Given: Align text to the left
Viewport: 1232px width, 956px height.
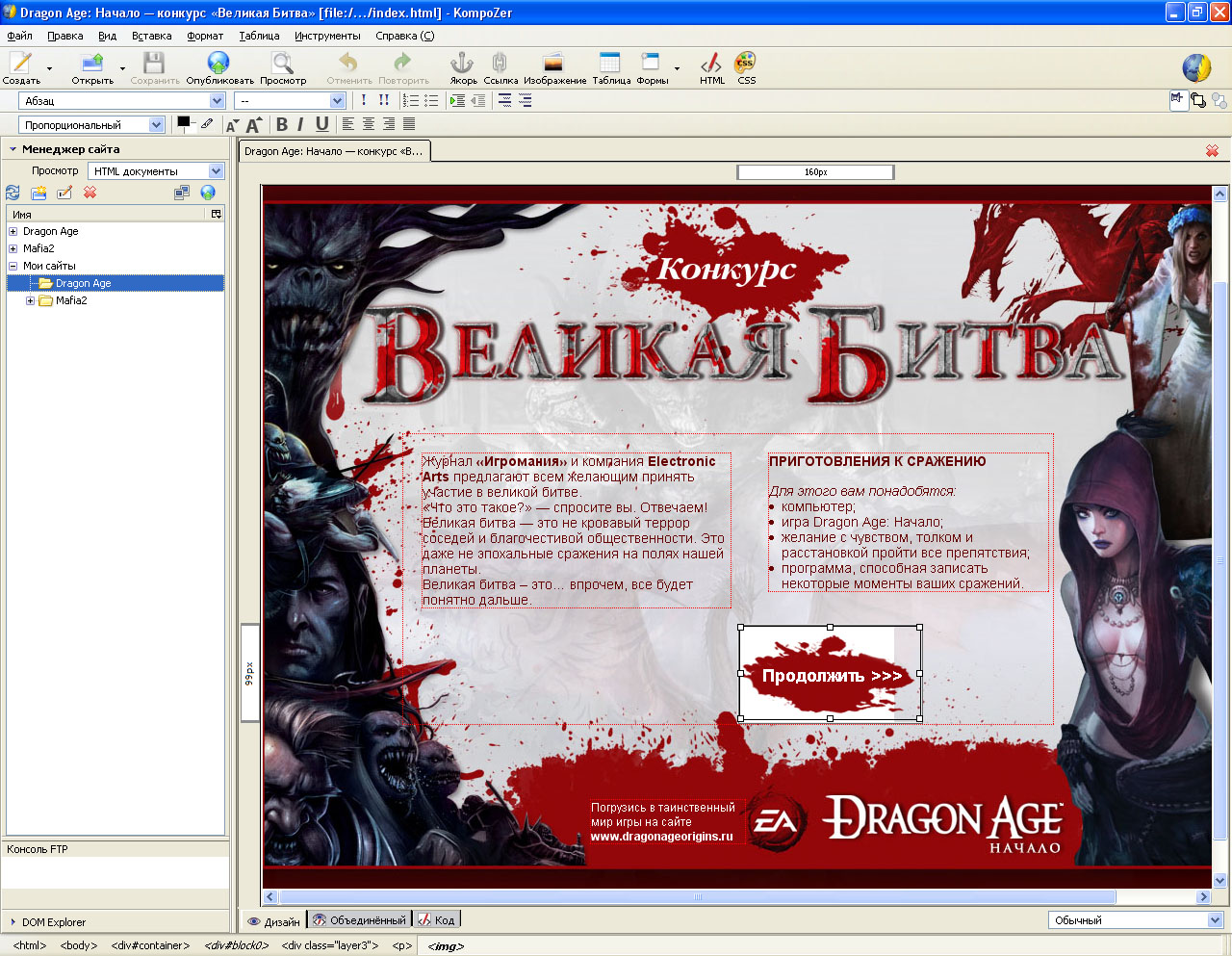Looking at the screenshot, I should tap(348, 124).
